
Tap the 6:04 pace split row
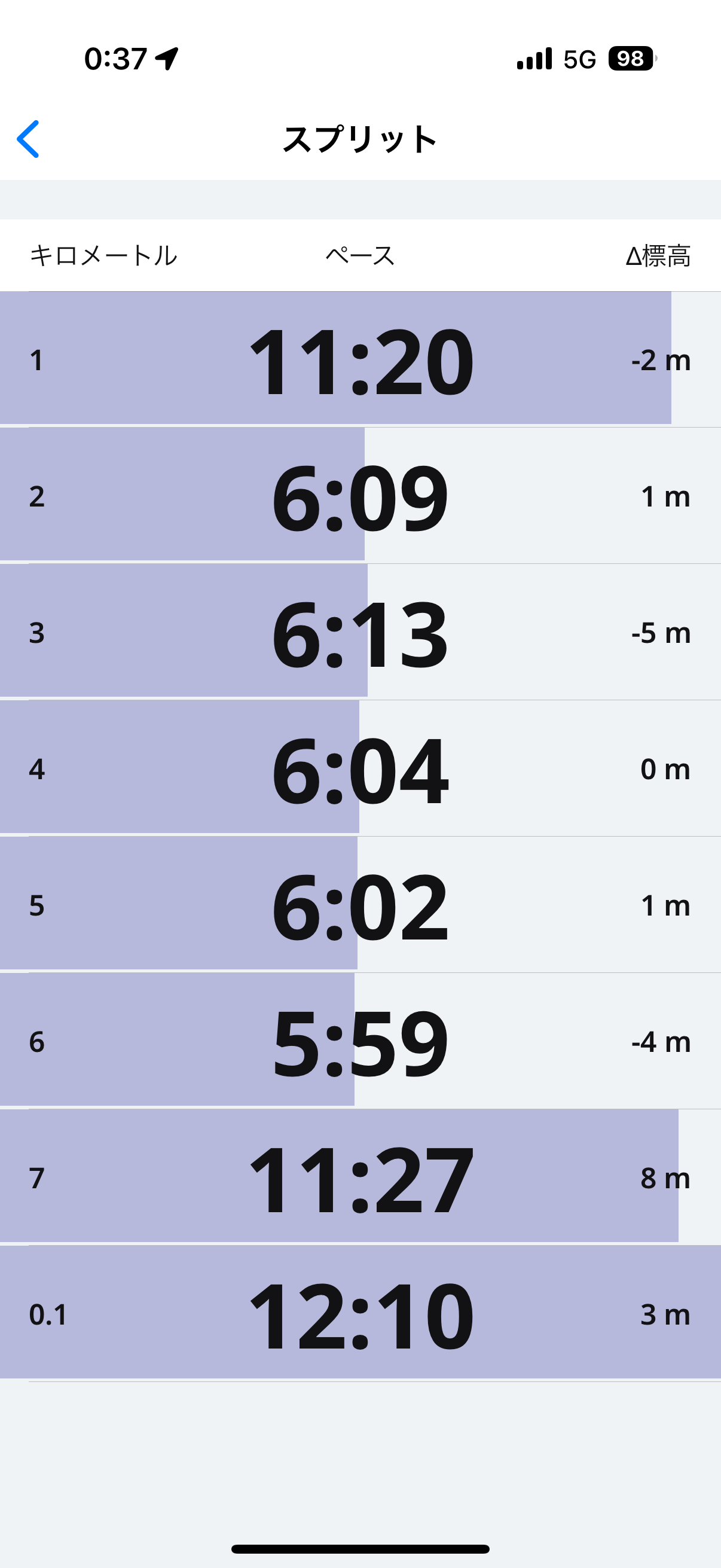[360, 770]
